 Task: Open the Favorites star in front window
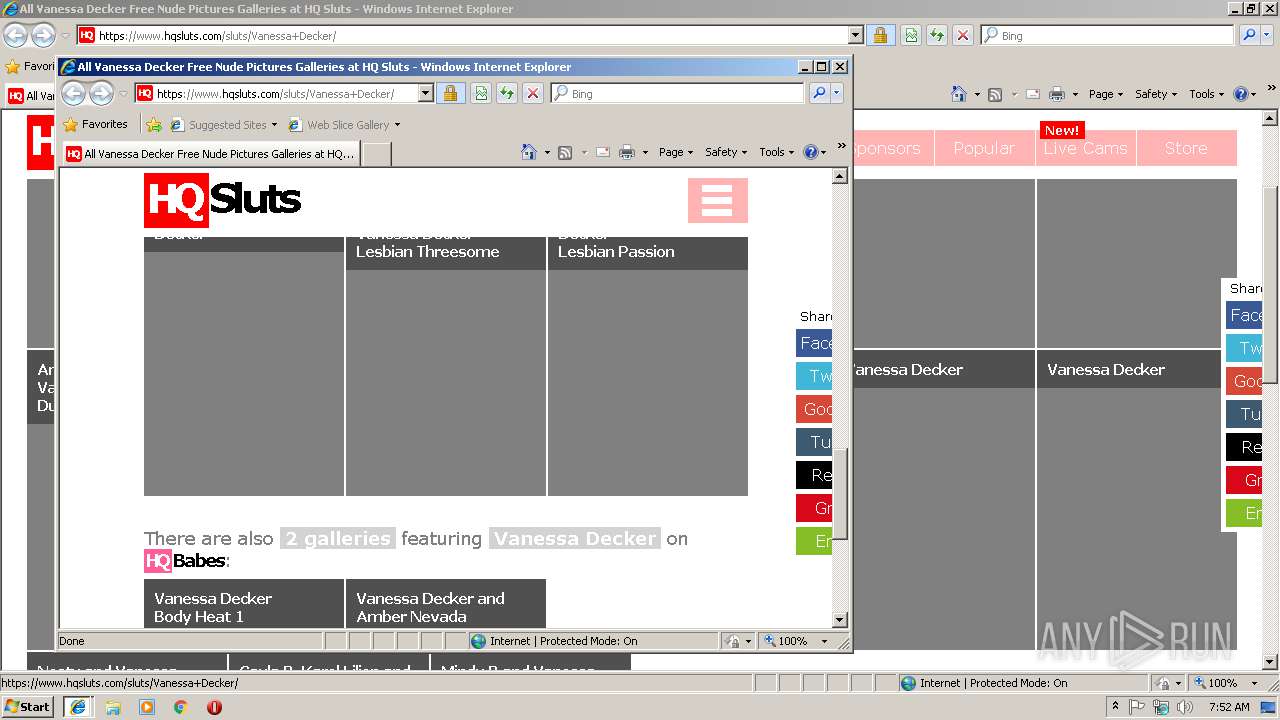pos(95,125)
